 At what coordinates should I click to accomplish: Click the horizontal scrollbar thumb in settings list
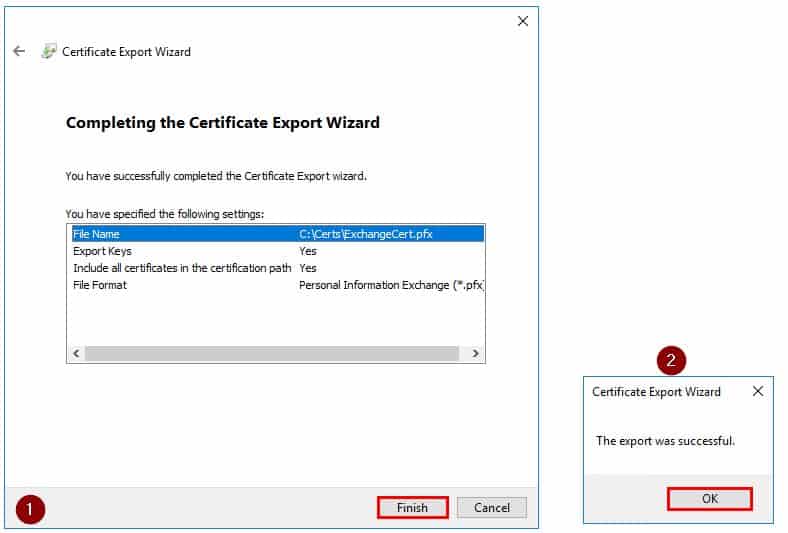(272, 353)
